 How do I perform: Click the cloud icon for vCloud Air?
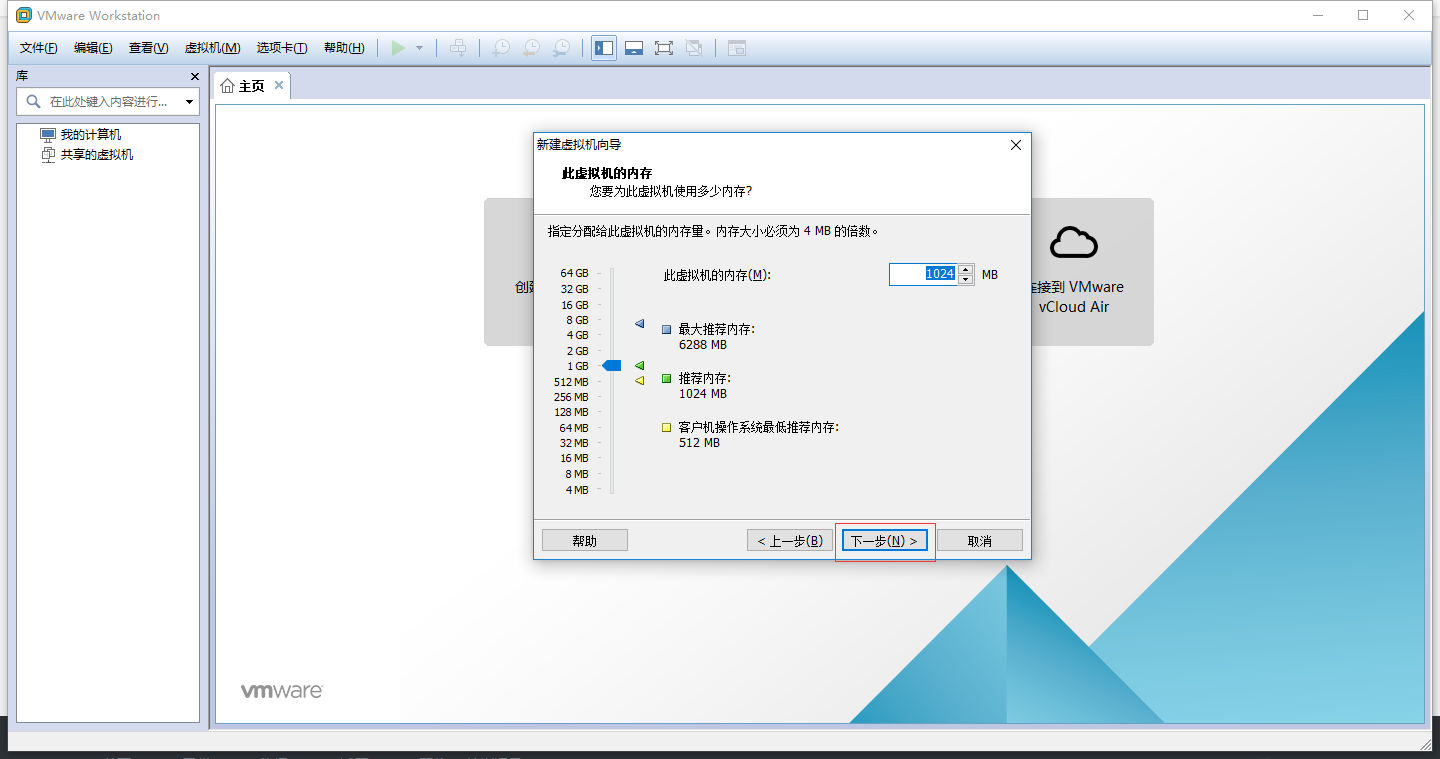pos(1074,243)
